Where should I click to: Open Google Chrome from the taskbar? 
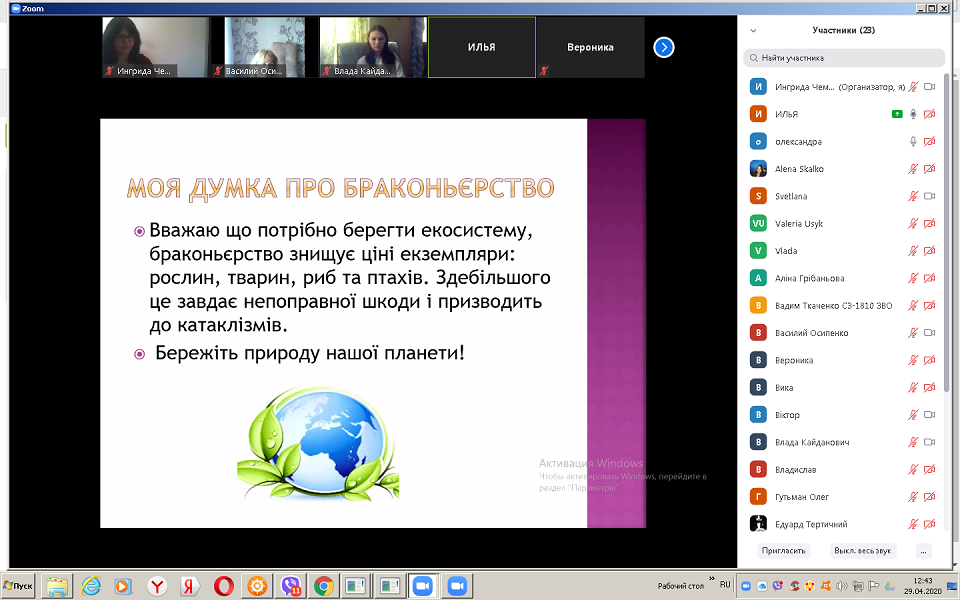pos(324,587)
